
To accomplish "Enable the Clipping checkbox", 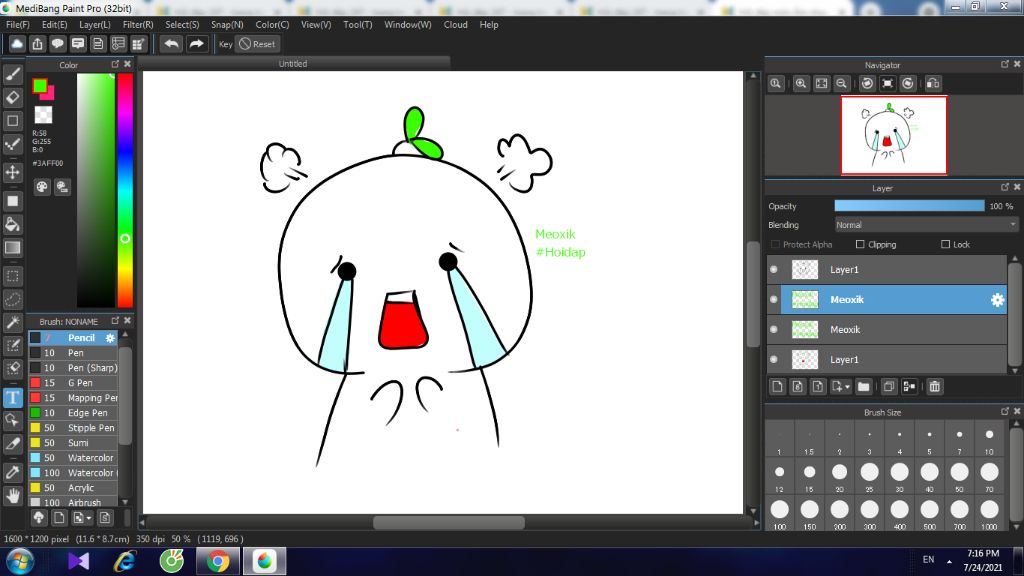I will click(860, 245).
